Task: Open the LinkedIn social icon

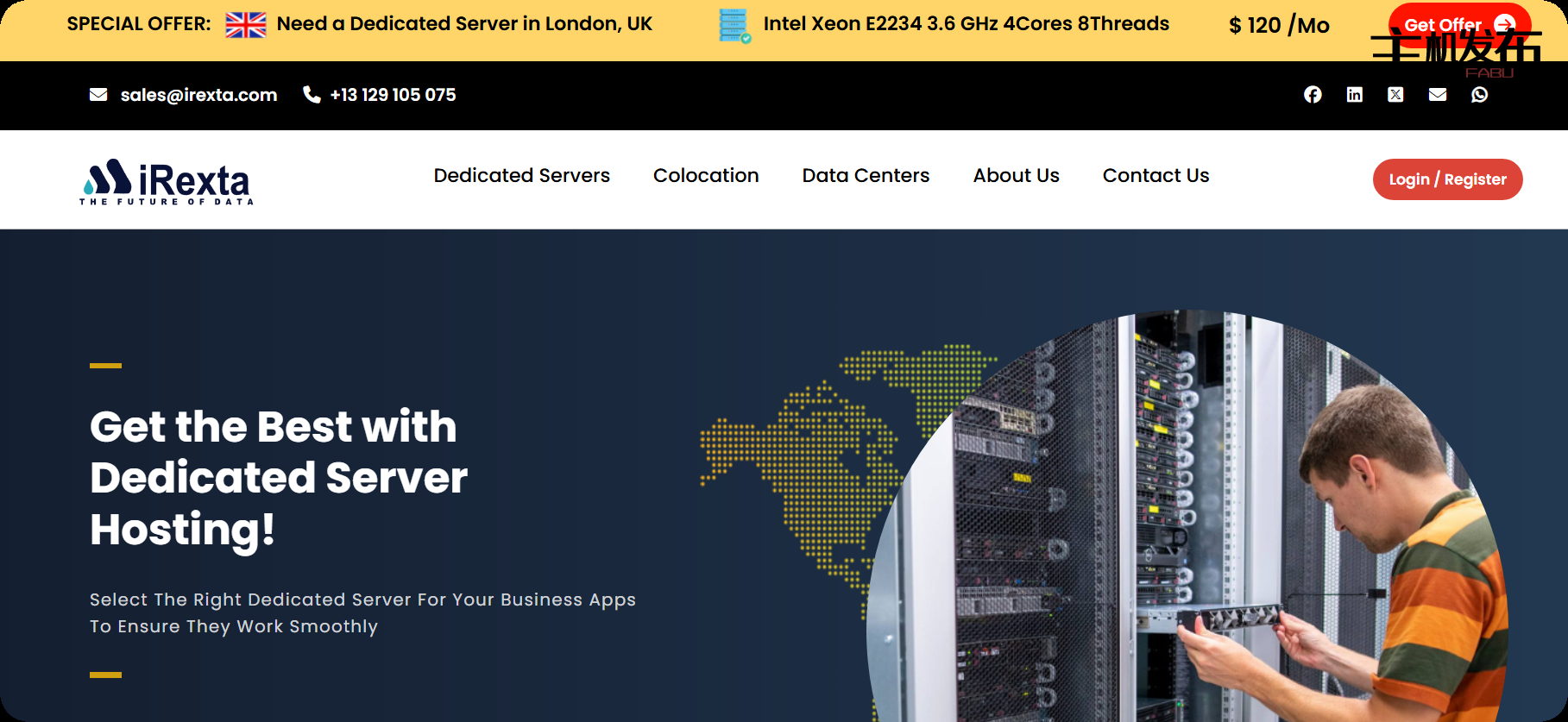Action: tap(1354, 95)
